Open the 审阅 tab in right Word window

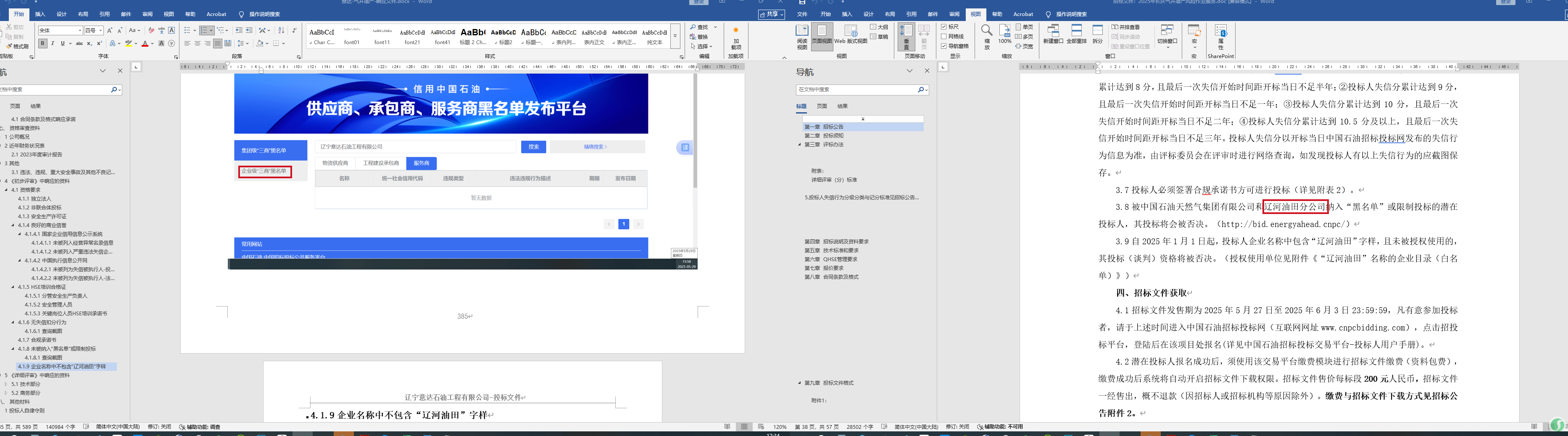point(954,14)
